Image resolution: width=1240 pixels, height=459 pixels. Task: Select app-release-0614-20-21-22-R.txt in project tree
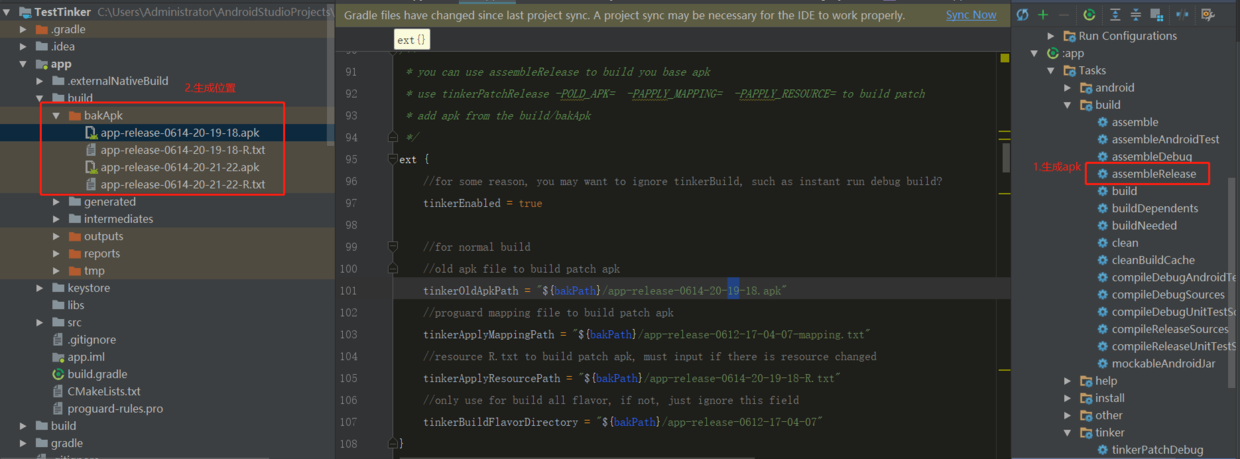(x=183, y=185)
